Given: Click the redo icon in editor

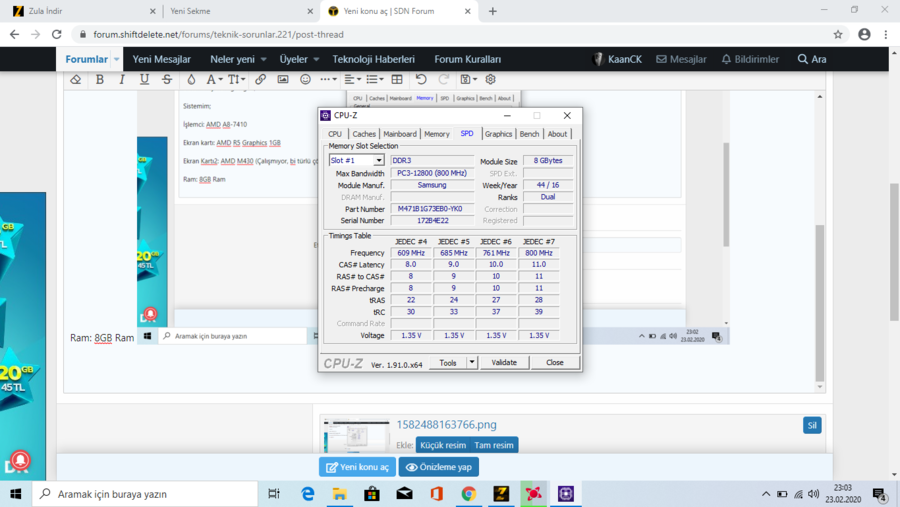Looking at the screenshot, I should (x=444, y=80).
